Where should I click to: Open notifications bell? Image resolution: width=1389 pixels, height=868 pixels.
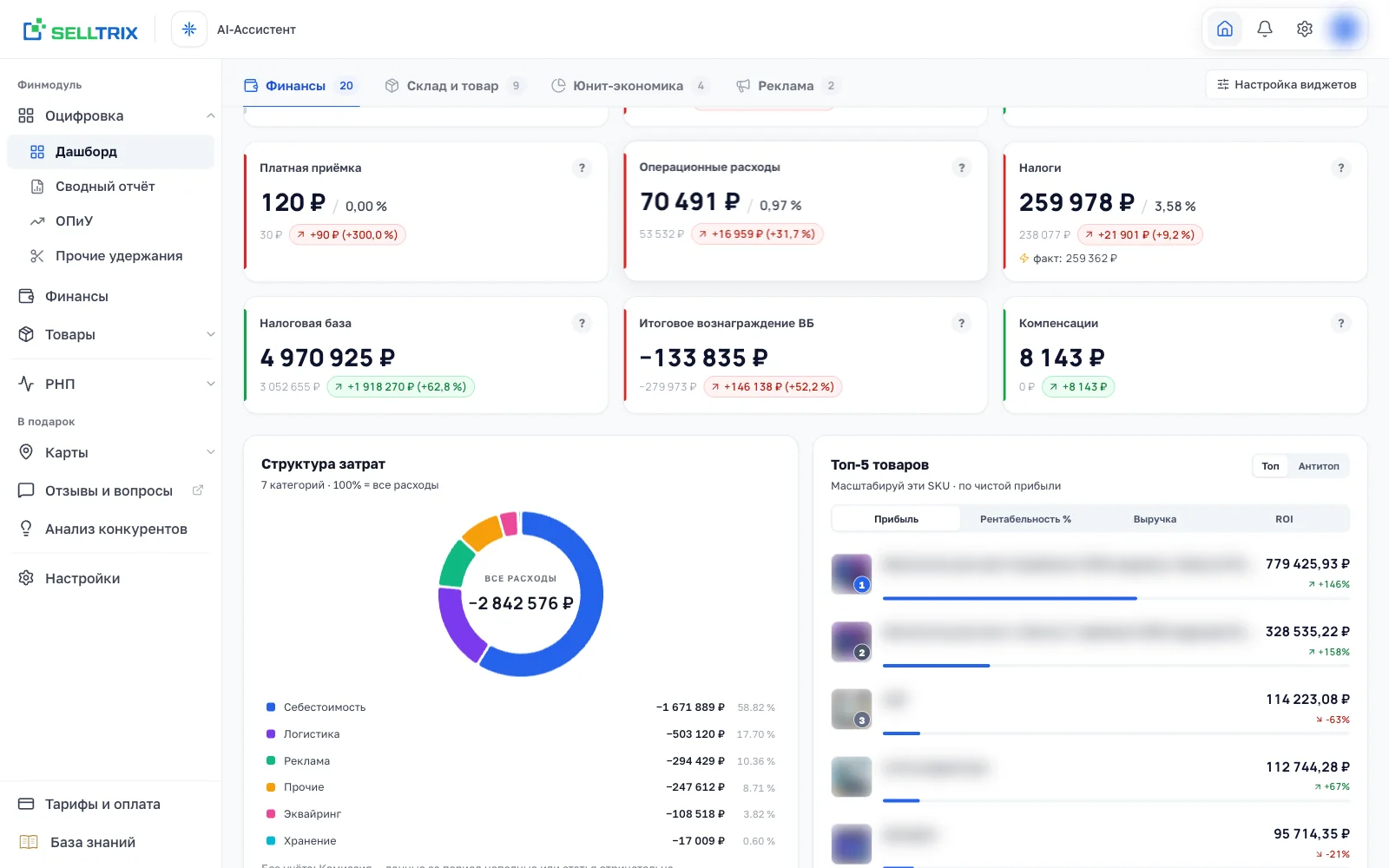point(1265,29)
